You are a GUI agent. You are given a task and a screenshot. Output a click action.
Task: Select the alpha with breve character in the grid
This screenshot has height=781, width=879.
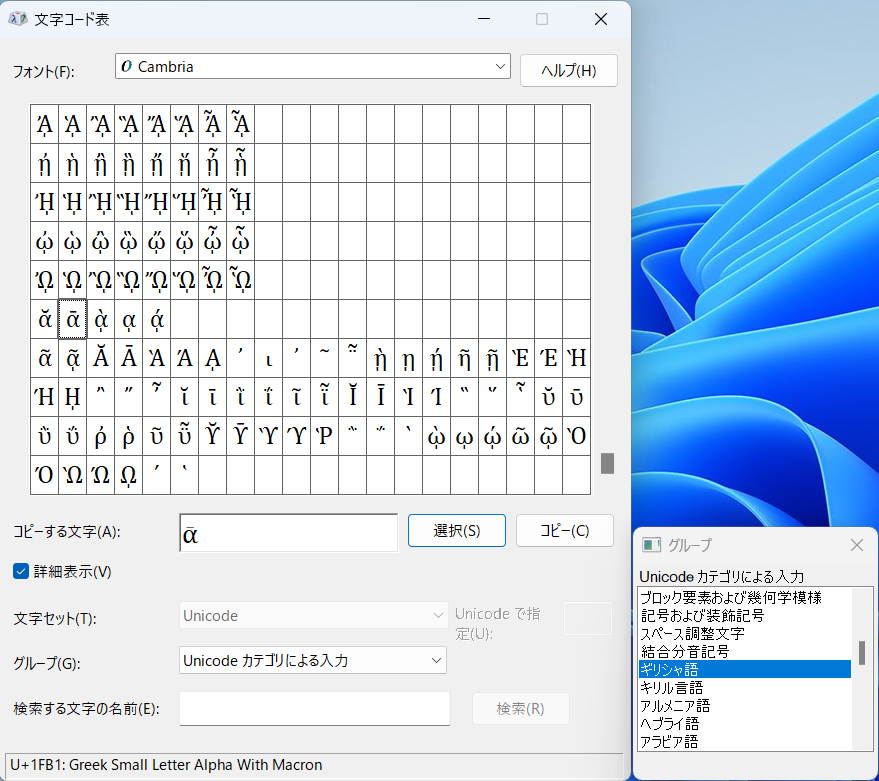(x=44, y=319)
